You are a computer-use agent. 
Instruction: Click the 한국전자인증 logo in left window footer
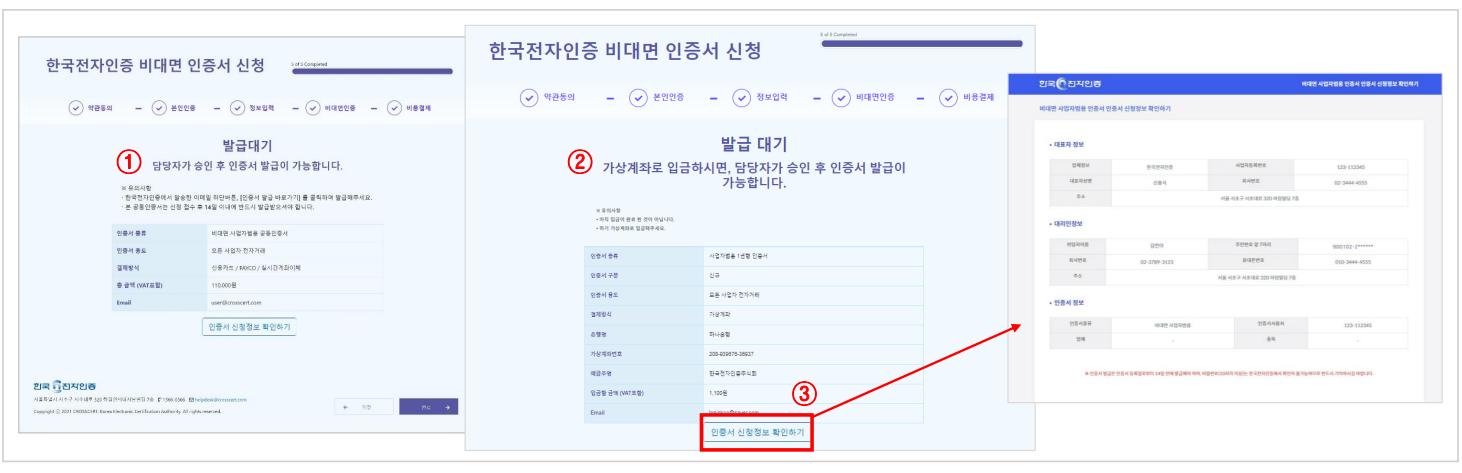(66, 386)
